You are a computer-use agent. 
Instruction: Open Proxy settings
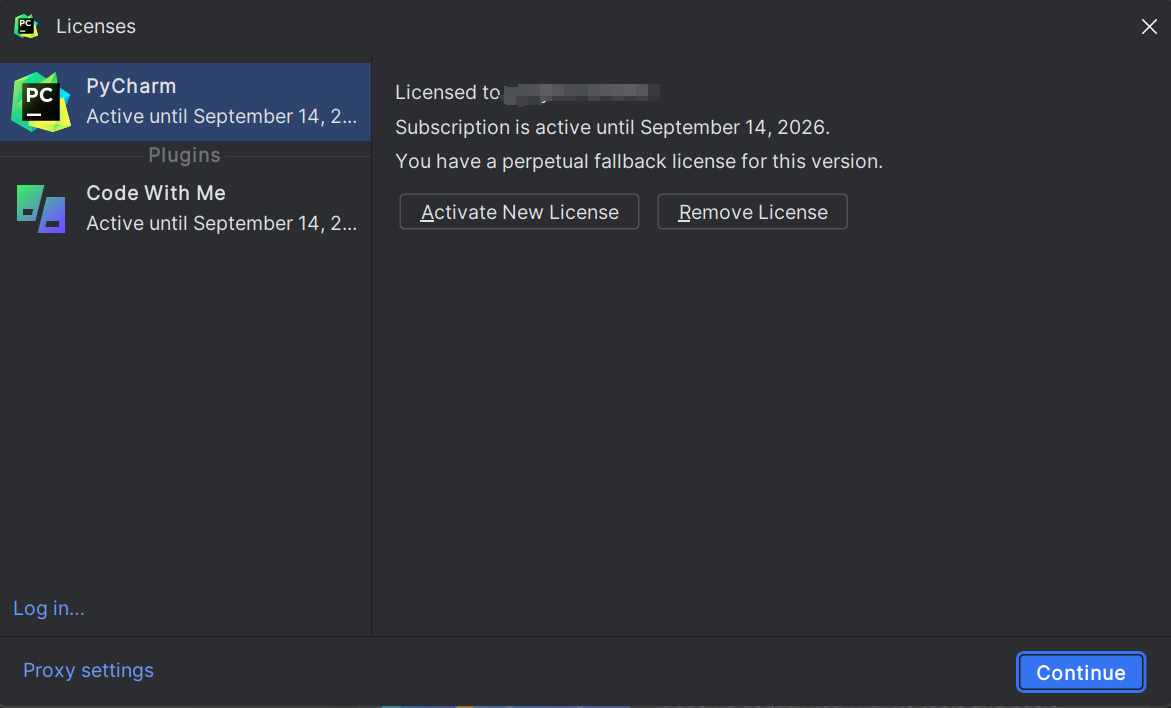coord(88,671)
